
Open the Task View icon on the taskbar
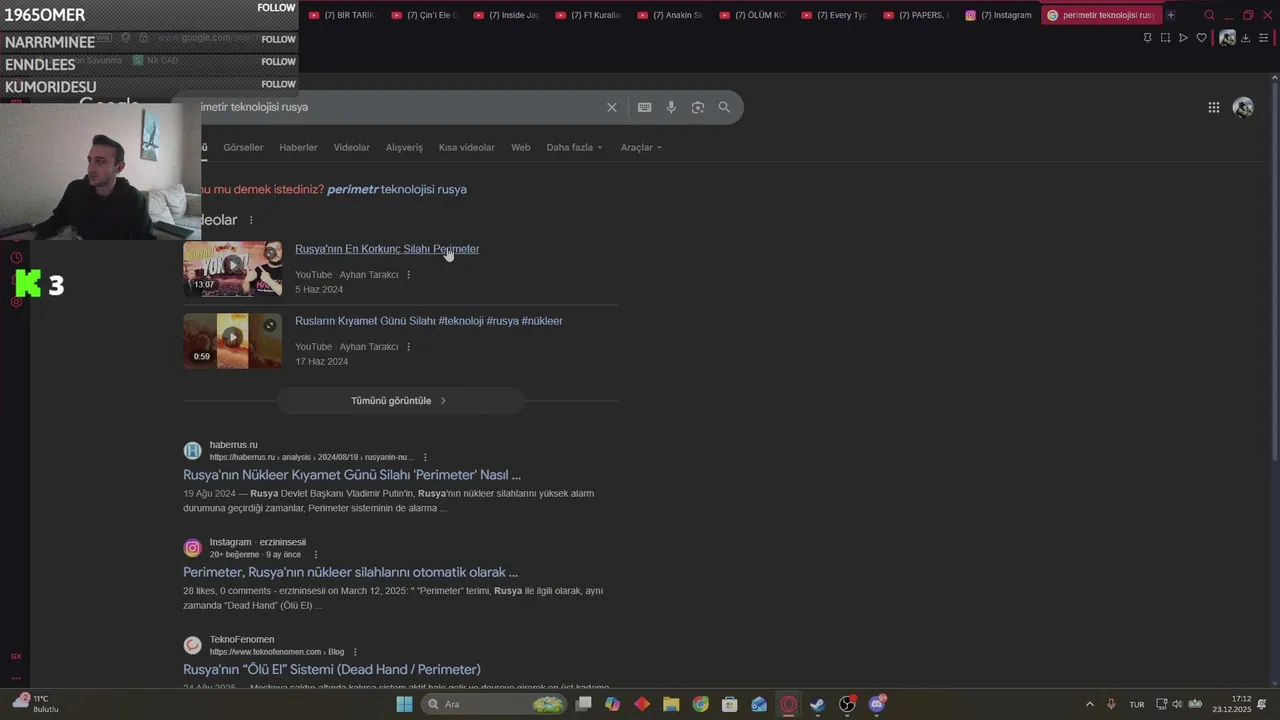583,704
